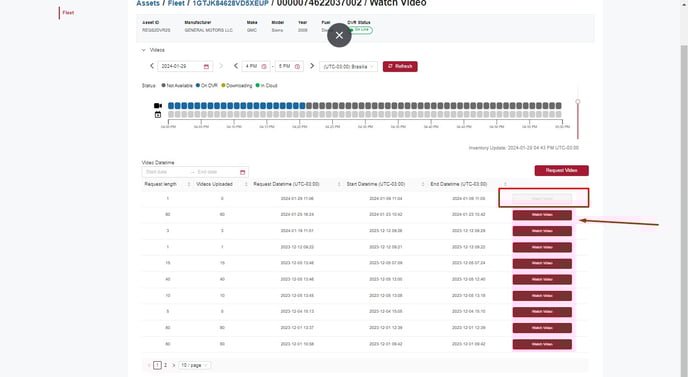Image resolution: width=688 pixels, height=377 pixels.
Task: Close the overlay with the X button
Action: pos(339,36)
